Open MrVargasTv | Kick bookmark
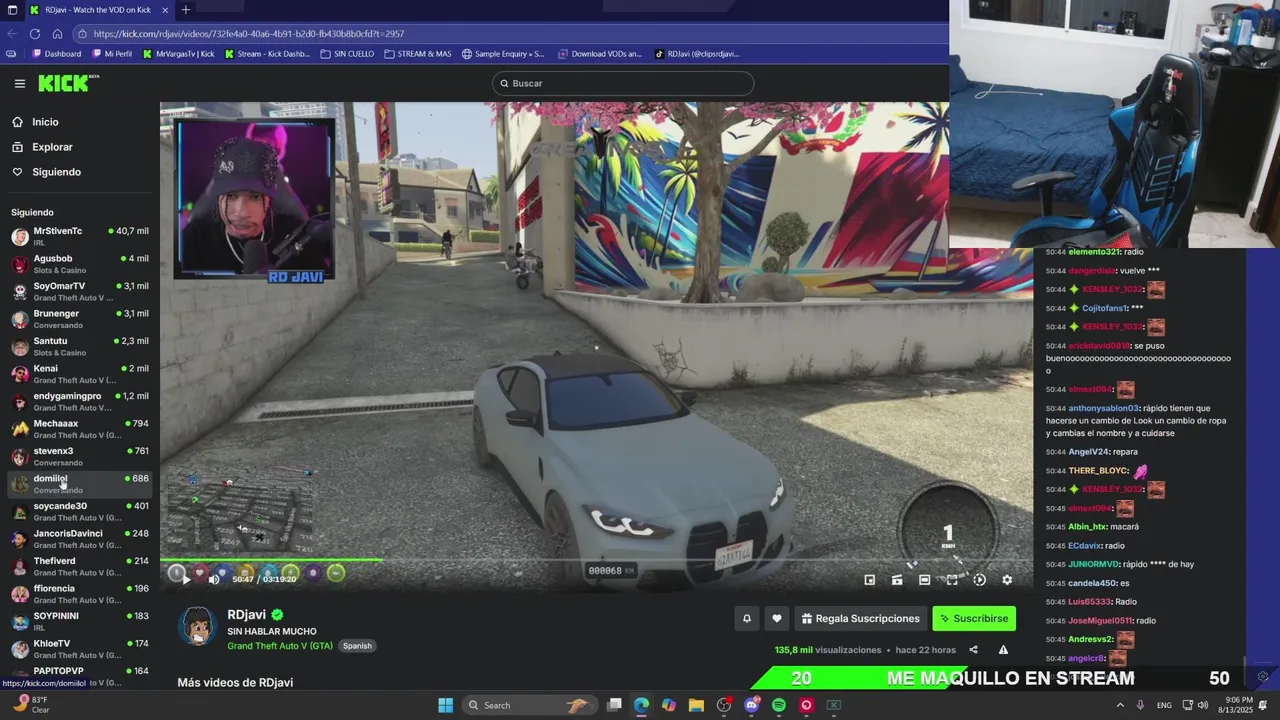The image size is (1280, 720). (179, 54)
